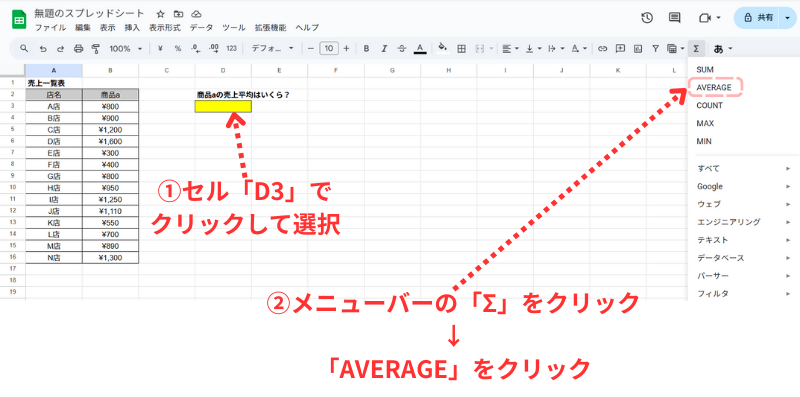Open the データ menu
The height and width of the screenshot is (397, 800).
pyautogui.click(x=201, y=28)
